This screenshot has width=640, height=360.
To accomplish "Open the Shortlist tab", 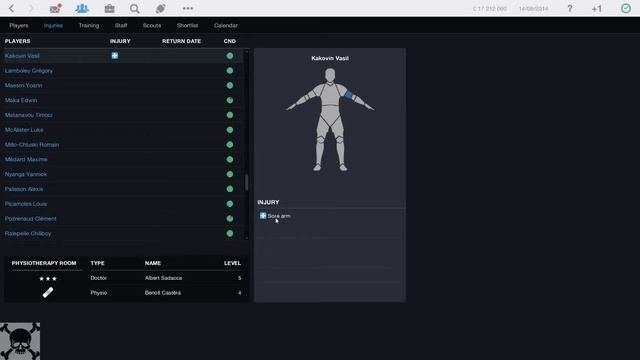I will [187, 25].
